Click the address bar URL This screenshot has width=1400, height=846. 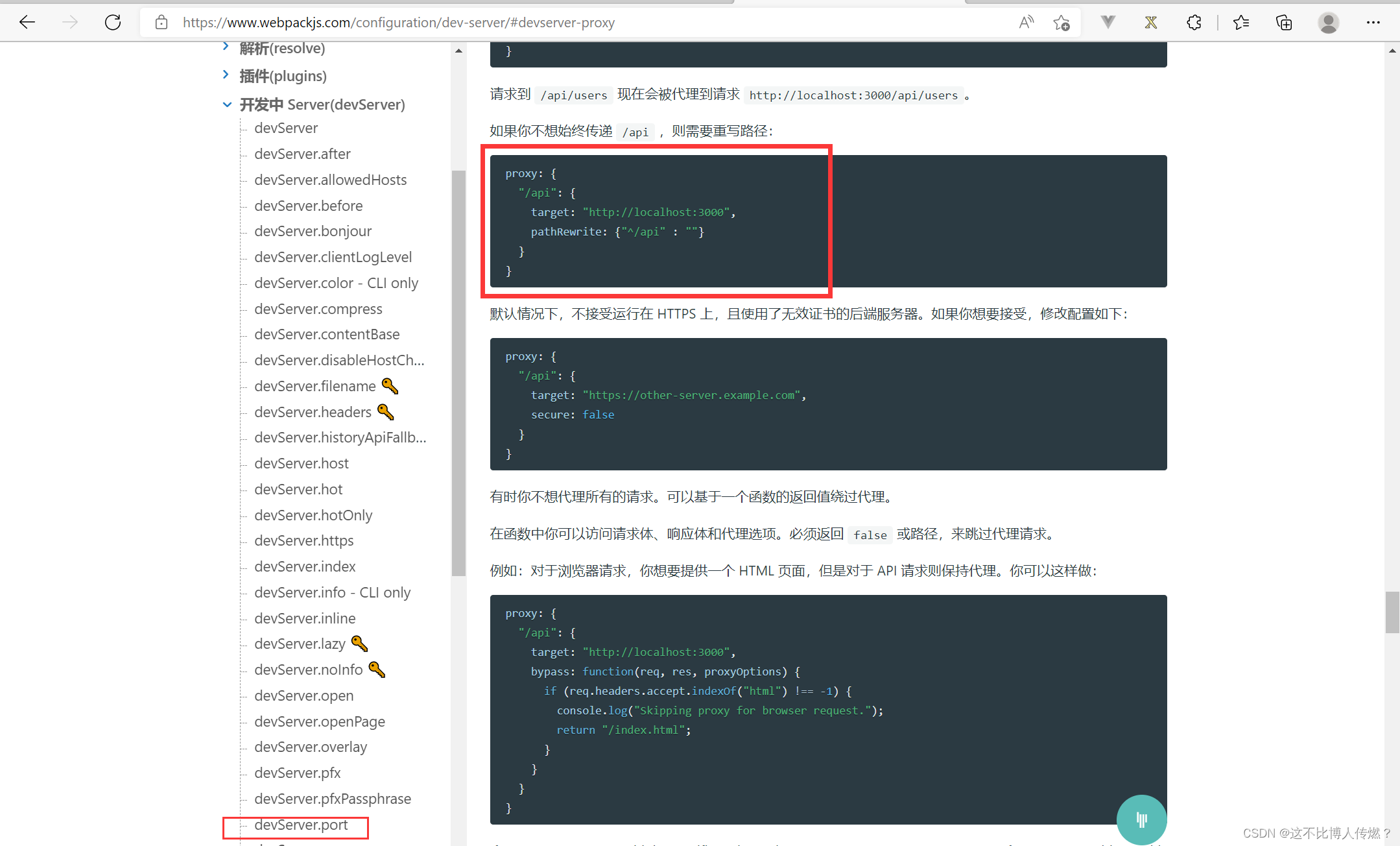(398, 23)
